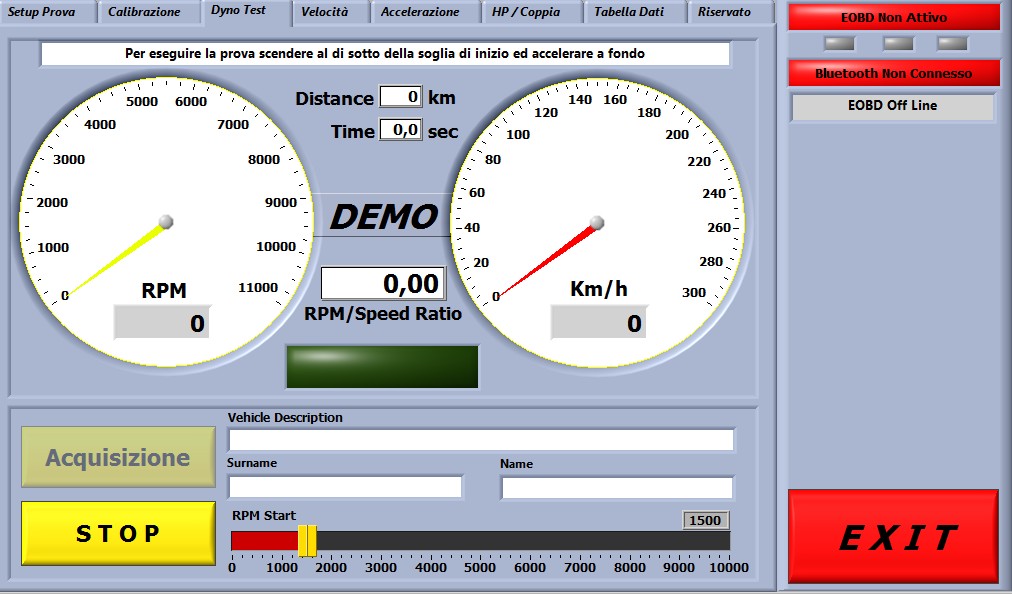The height and width of the screenshot is (594, 1012).
Task: Click the red EXIT button
Action: click(x=893, y=537)
